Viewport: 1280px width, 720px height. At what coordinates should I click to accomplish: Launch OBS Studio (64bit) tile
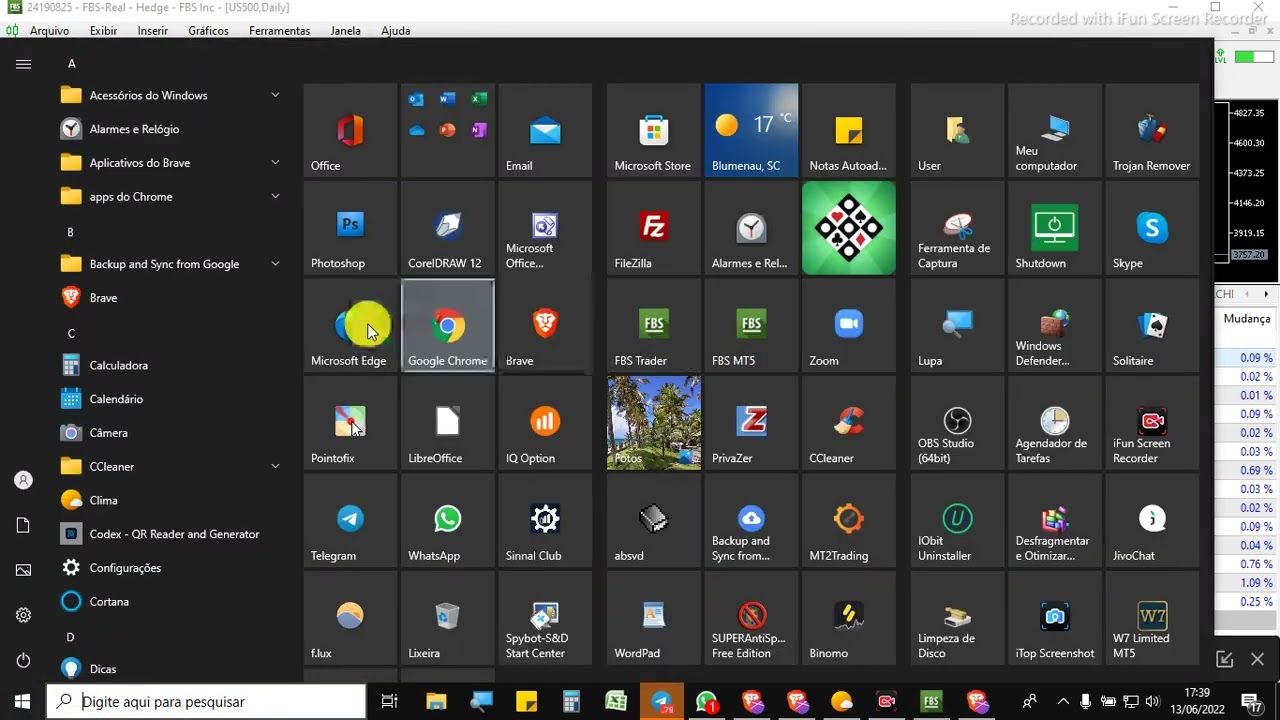957,423
